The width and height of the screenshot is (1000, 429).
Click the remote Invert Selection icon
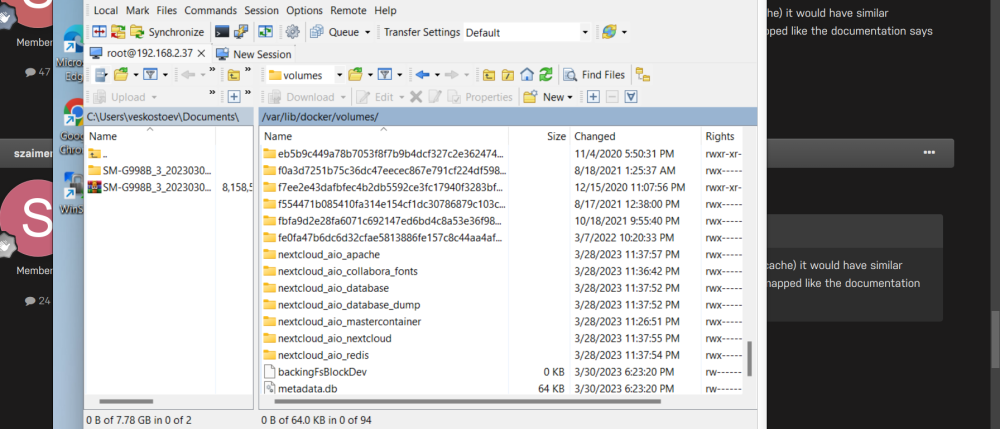(631, 97)
